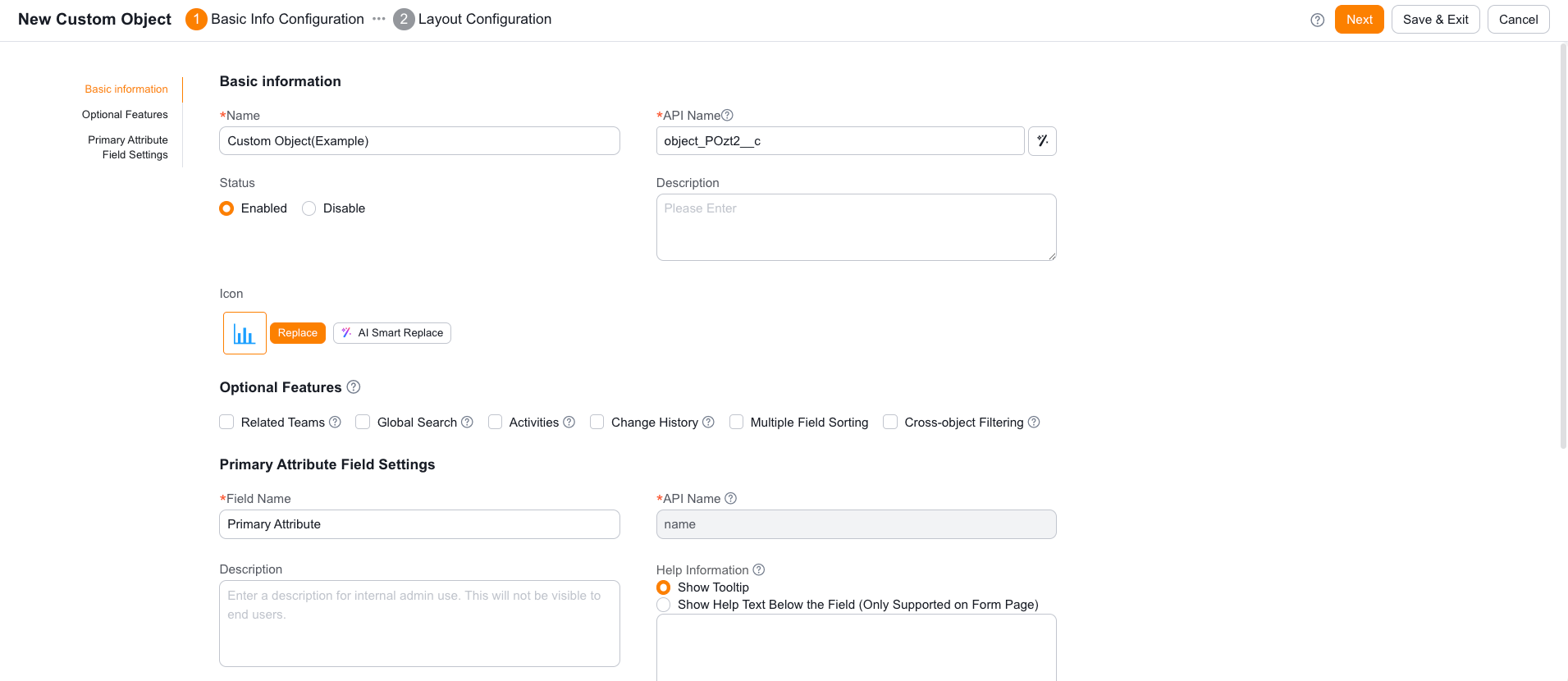This screenshot has width=1568, height=681.
Task: Jump to Primary Attribute Field Settings in sidebar
Action: coord(128,148)
